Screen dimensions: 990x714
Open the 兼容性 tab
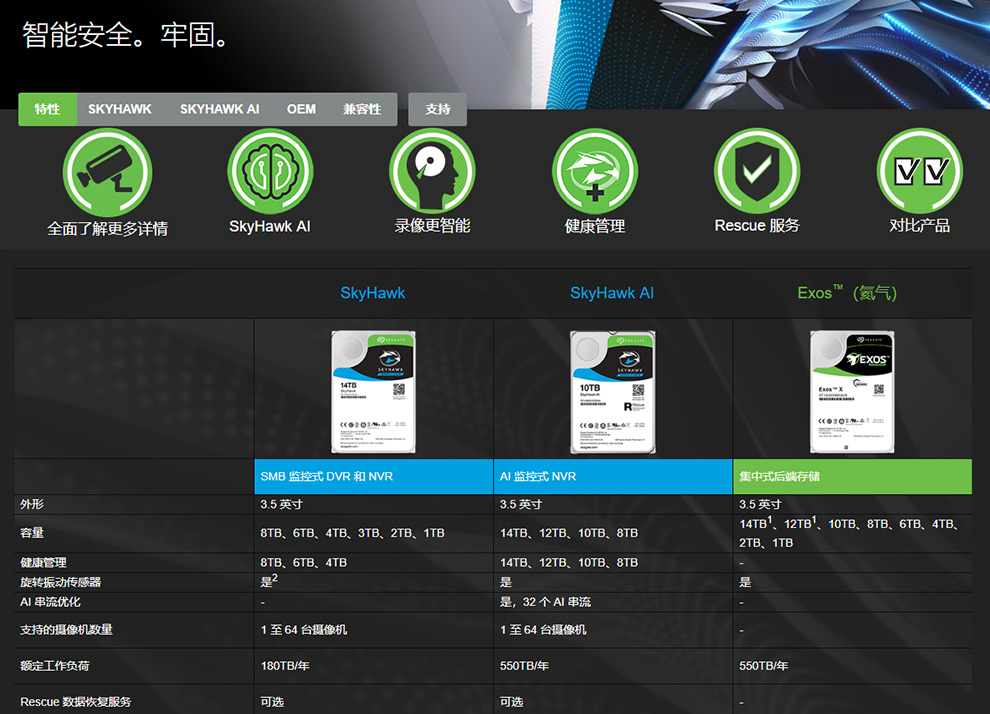pos(362,109)
